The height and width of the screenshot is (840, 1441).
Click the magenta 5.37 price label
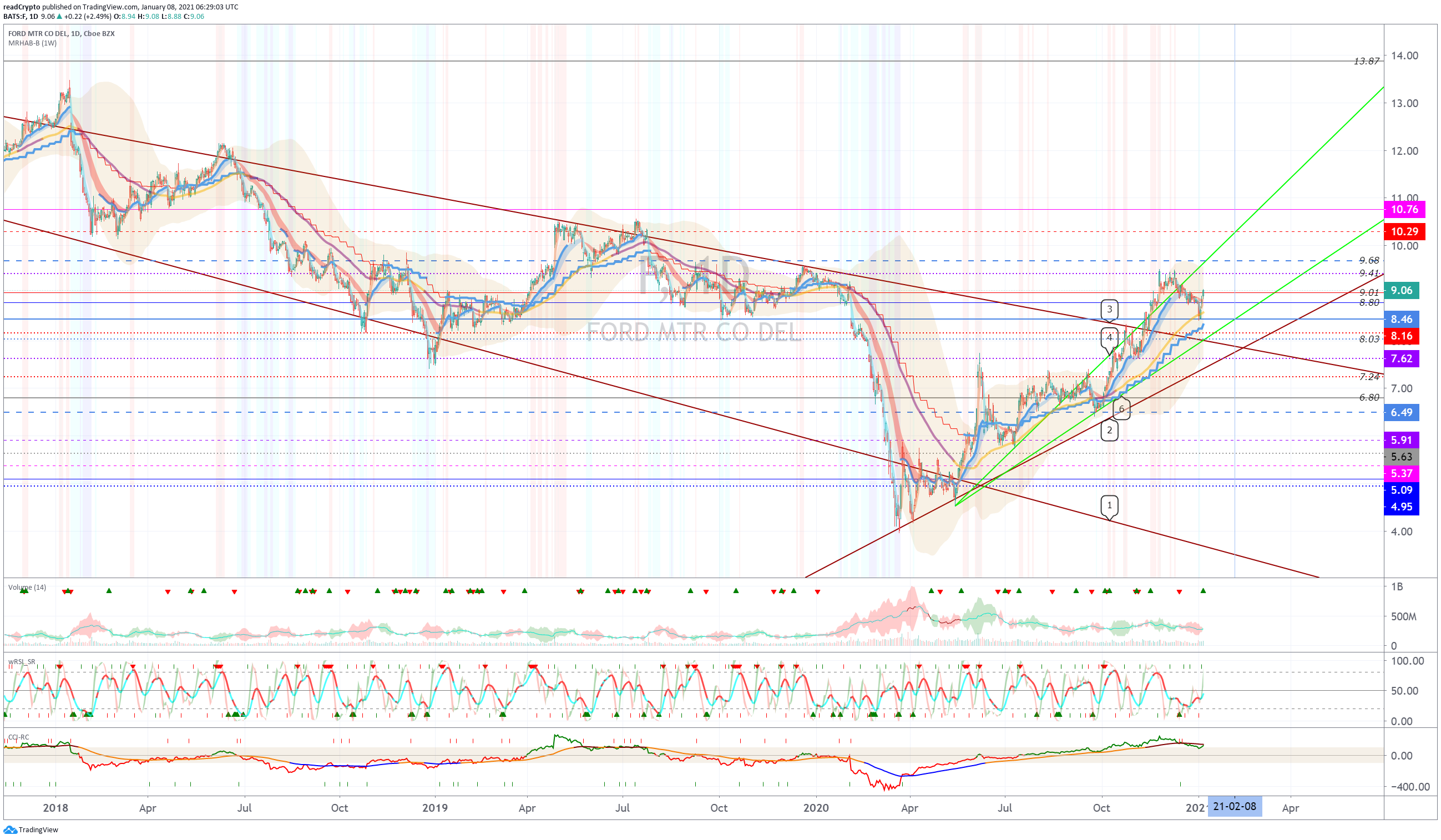click(1401, 473)
